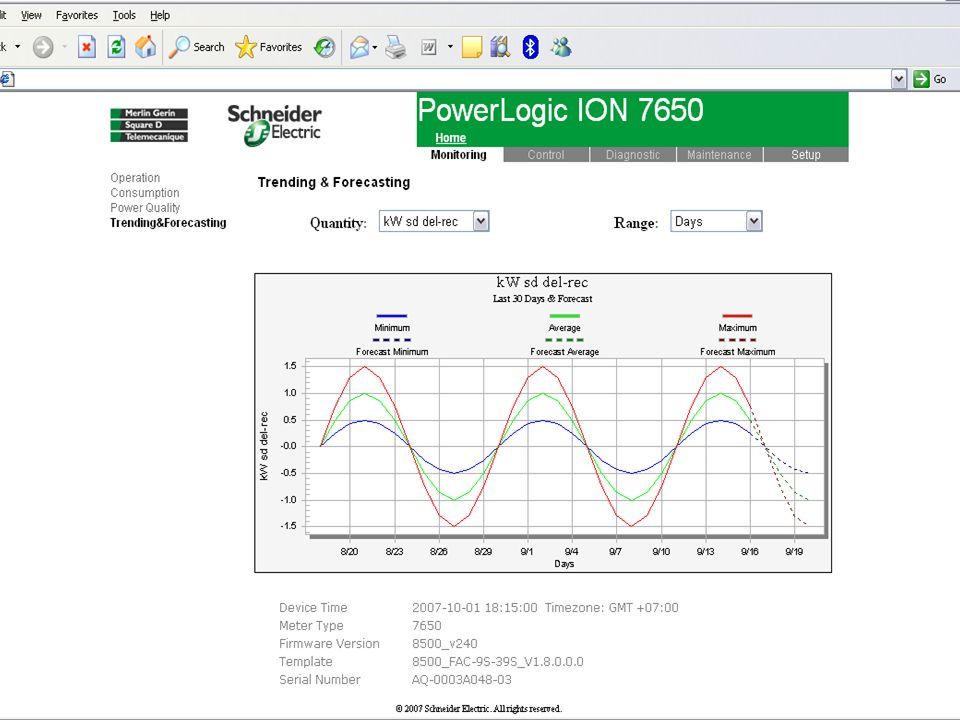960x720 pixels.
Task: Refresh the page using the green arrows icon
Action: click(x=116, y=47)
